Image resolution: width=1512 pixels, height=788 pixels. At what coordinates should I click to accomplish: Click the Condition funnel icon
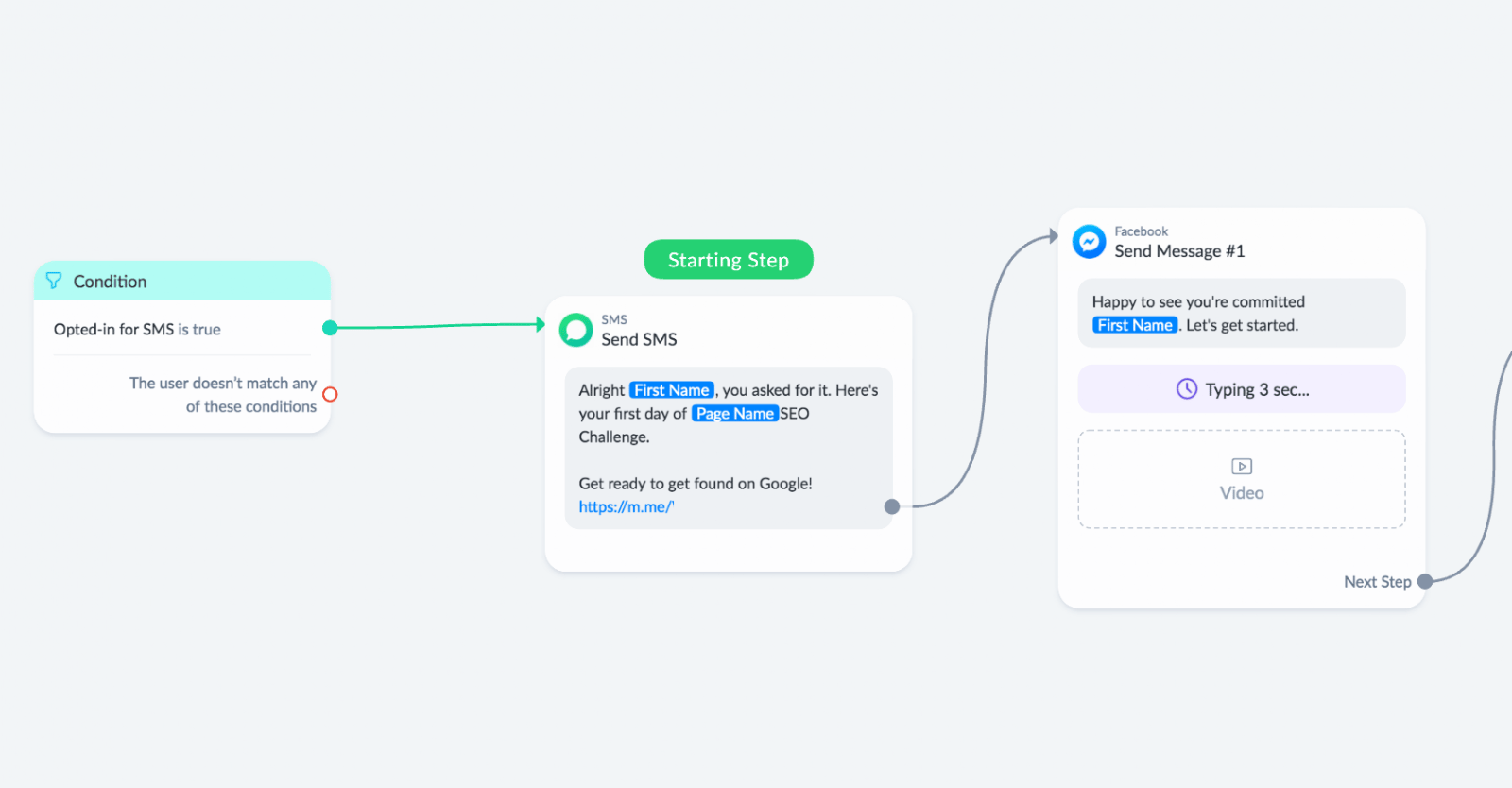(x=54, y=281)
